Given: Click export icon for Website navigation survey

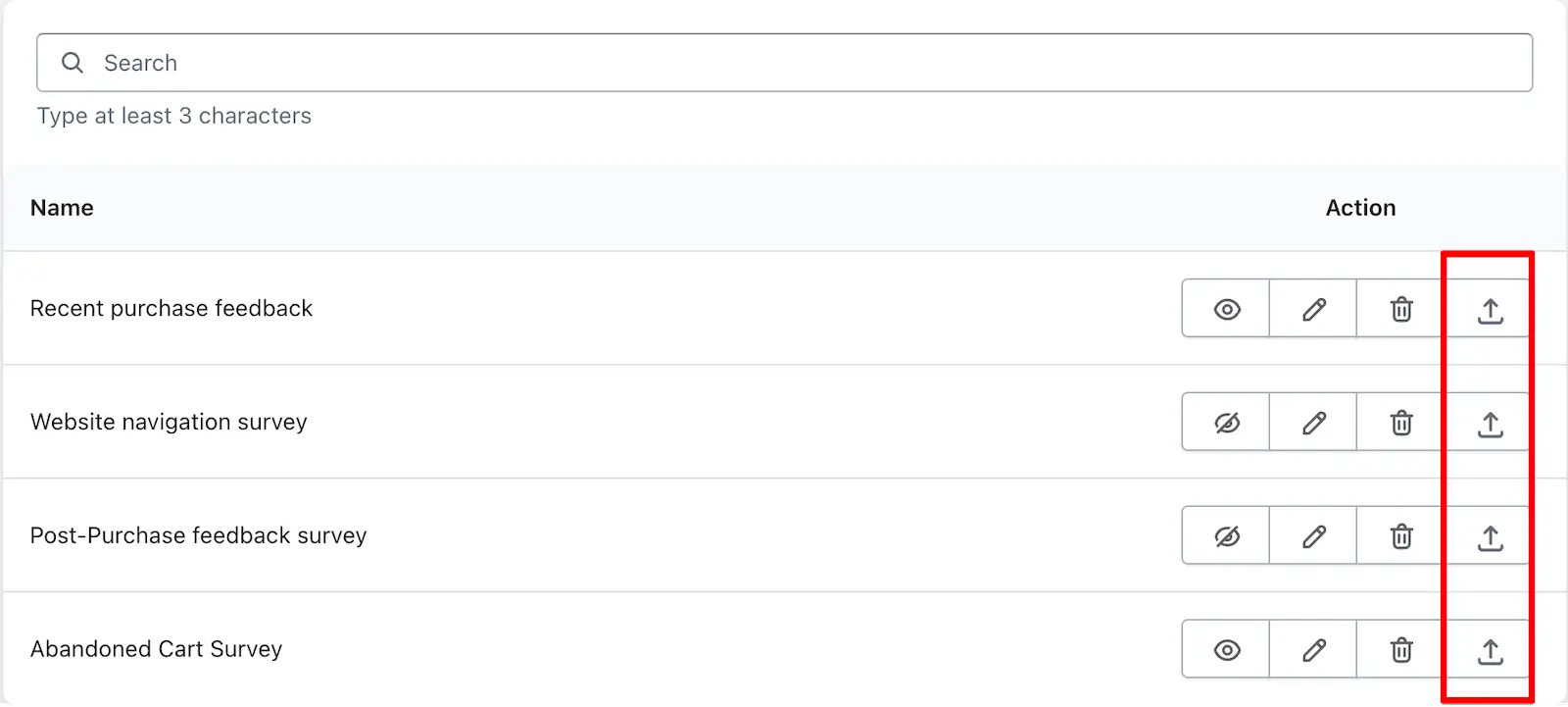Looking at the screenshot, I should coord(1490,423).
